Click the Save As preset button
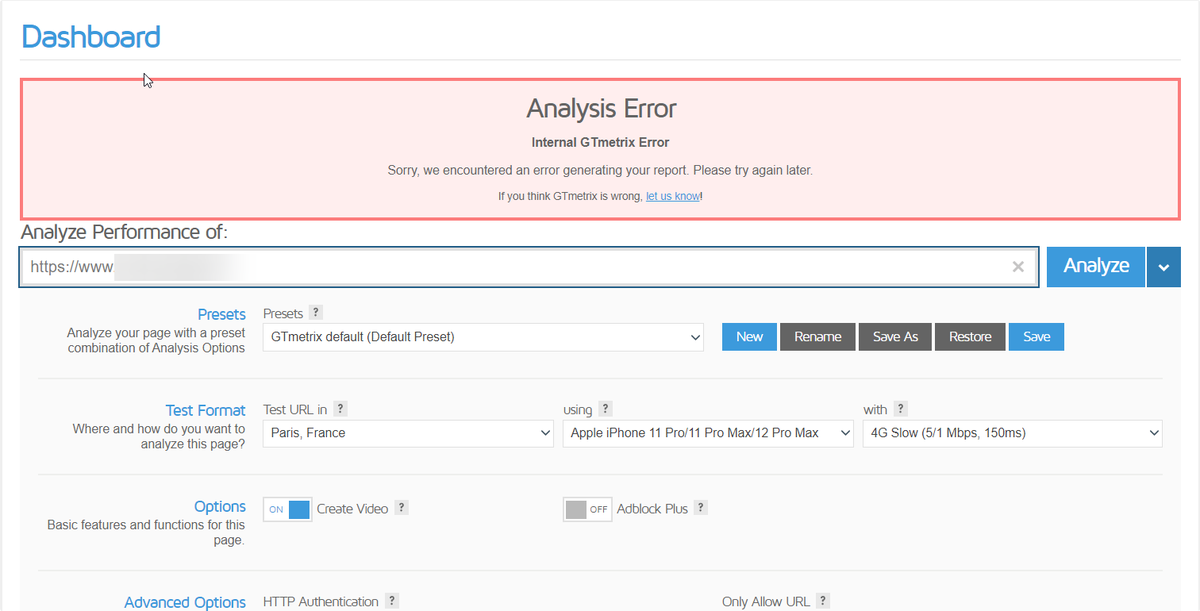The image size is (1200, 611). click(895, 337)
